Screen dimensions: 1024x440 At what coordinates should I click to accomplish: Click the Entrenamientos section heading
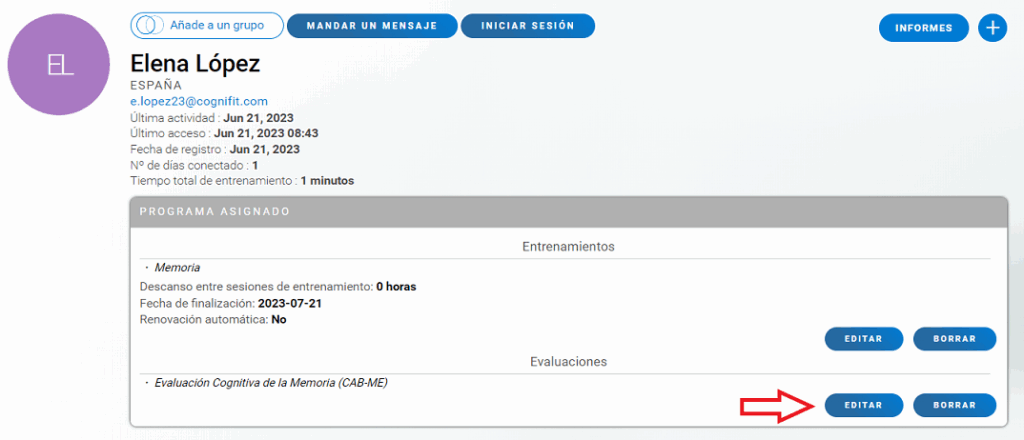(x=568, y=246)
